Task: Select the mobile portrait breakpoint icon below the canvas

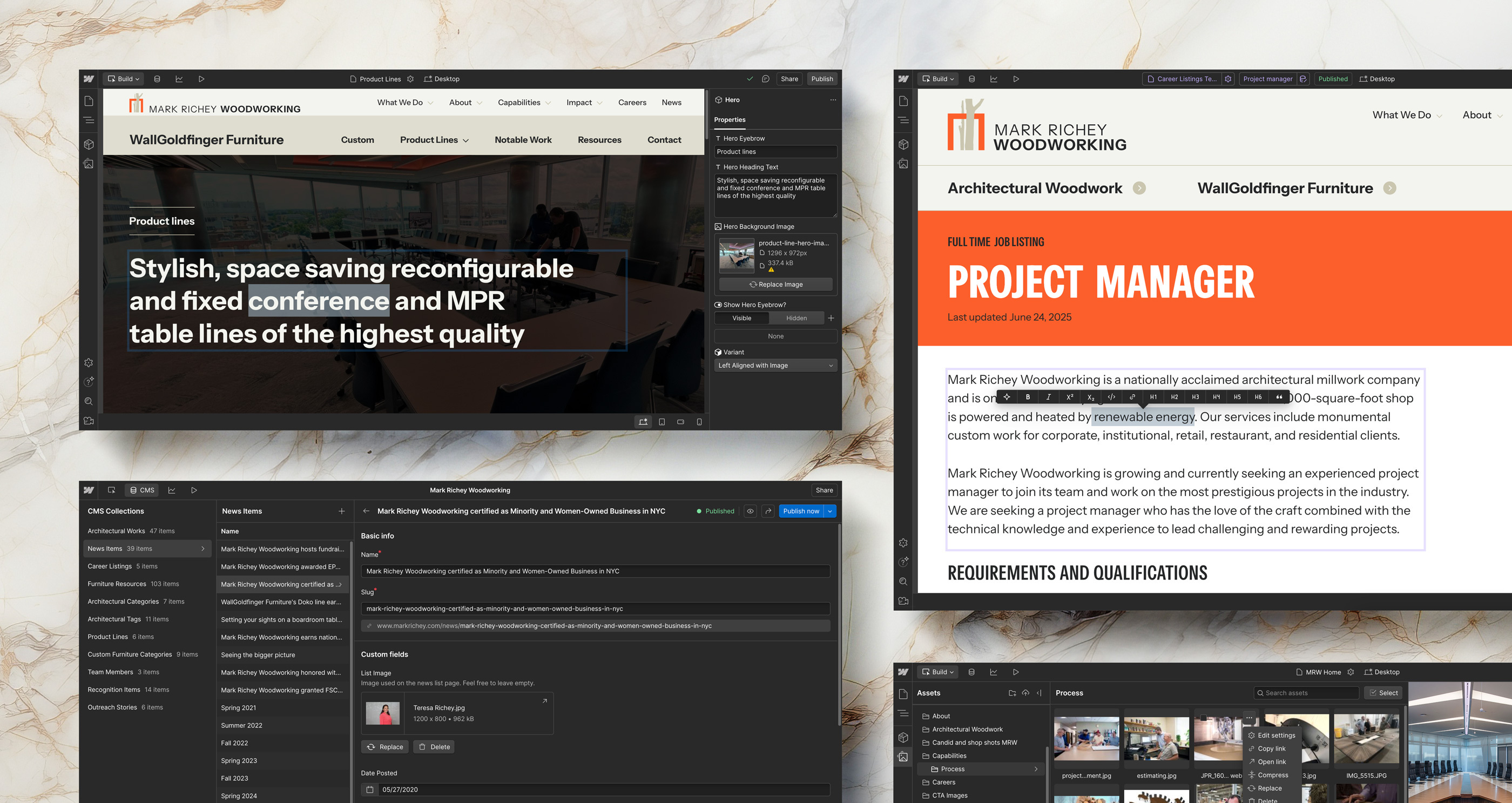Action: pyautogui.click(x=699, y=422)
